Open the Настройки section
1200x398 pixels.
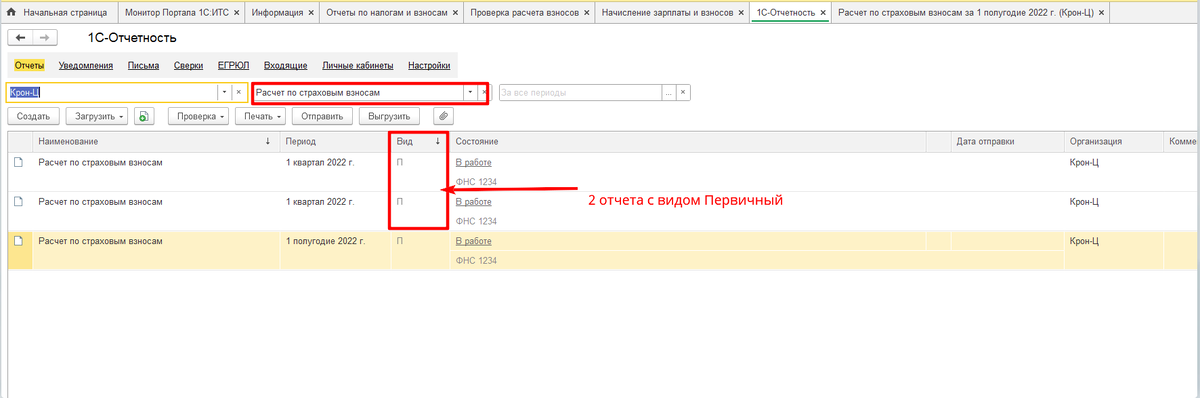[429, 65]
